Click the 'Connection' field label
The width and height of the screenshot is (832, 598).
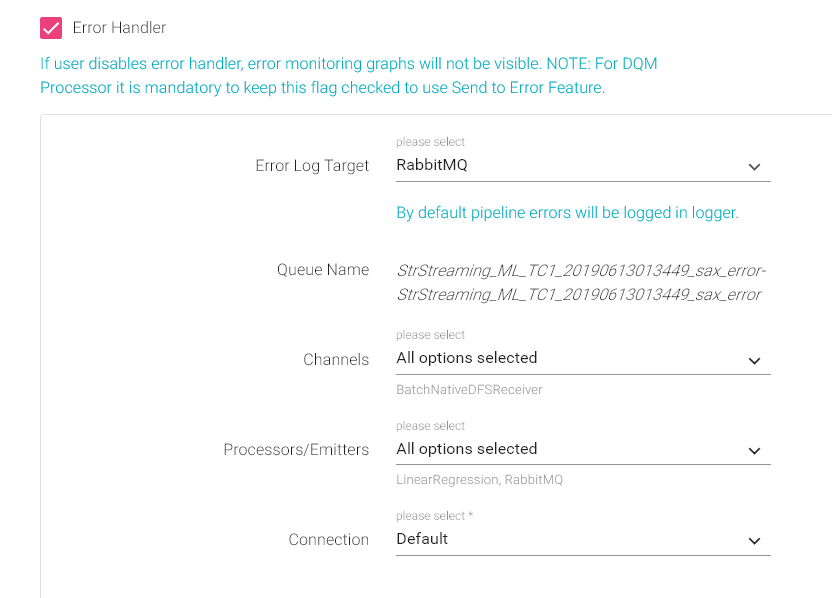point(329,540)
